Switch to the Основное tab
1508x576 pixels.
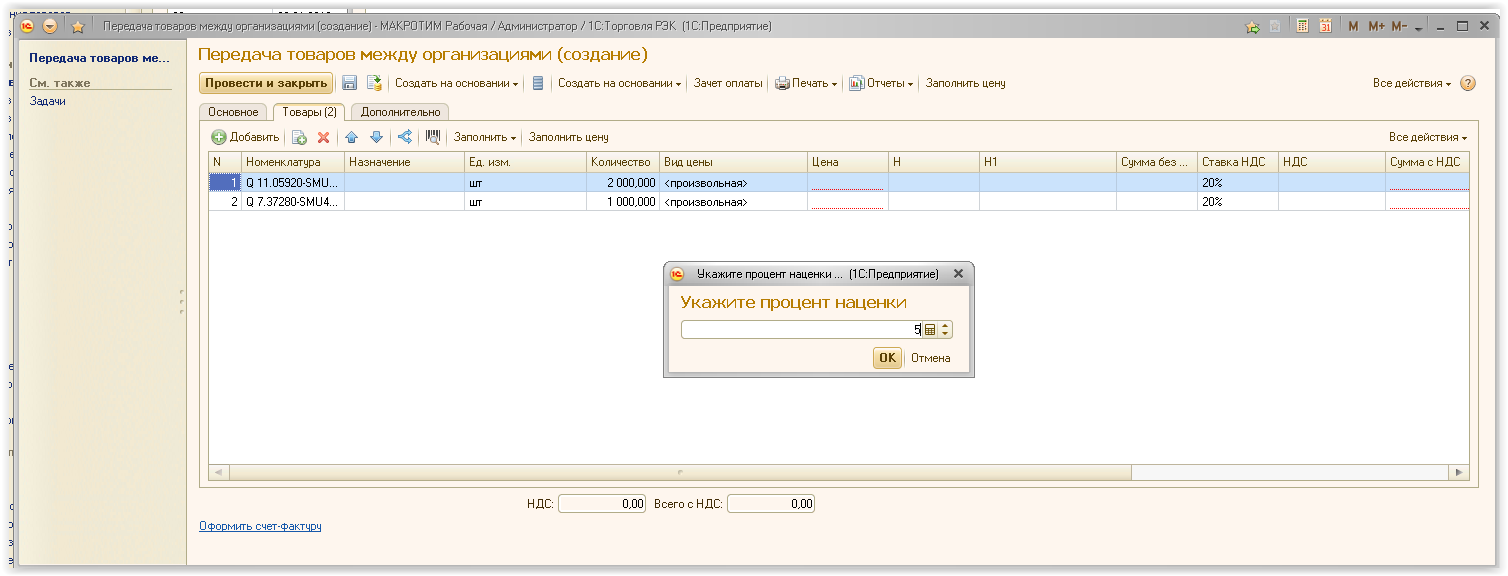(x=234, y=112)
